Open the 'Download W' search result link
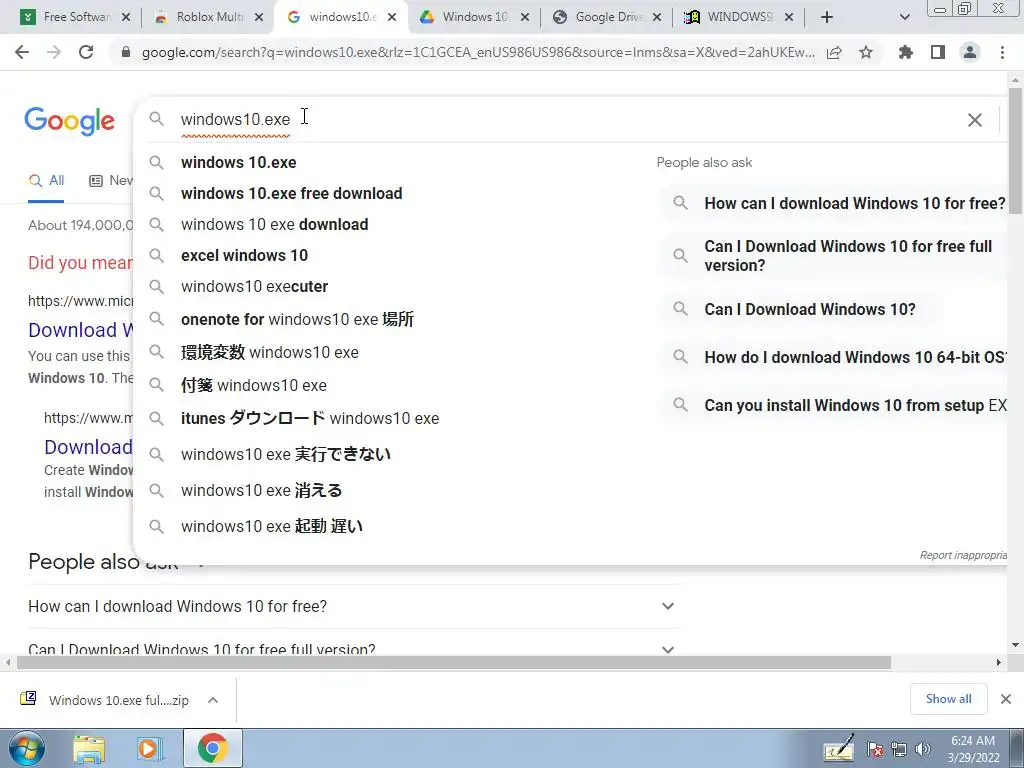 [80, 330]
